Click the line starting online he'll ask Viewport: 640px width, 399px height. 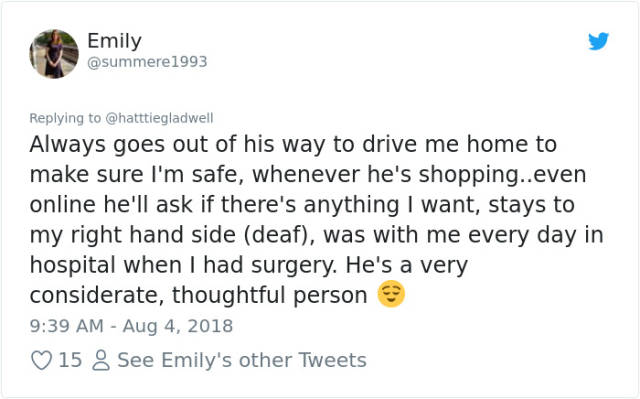pos(302,204)
